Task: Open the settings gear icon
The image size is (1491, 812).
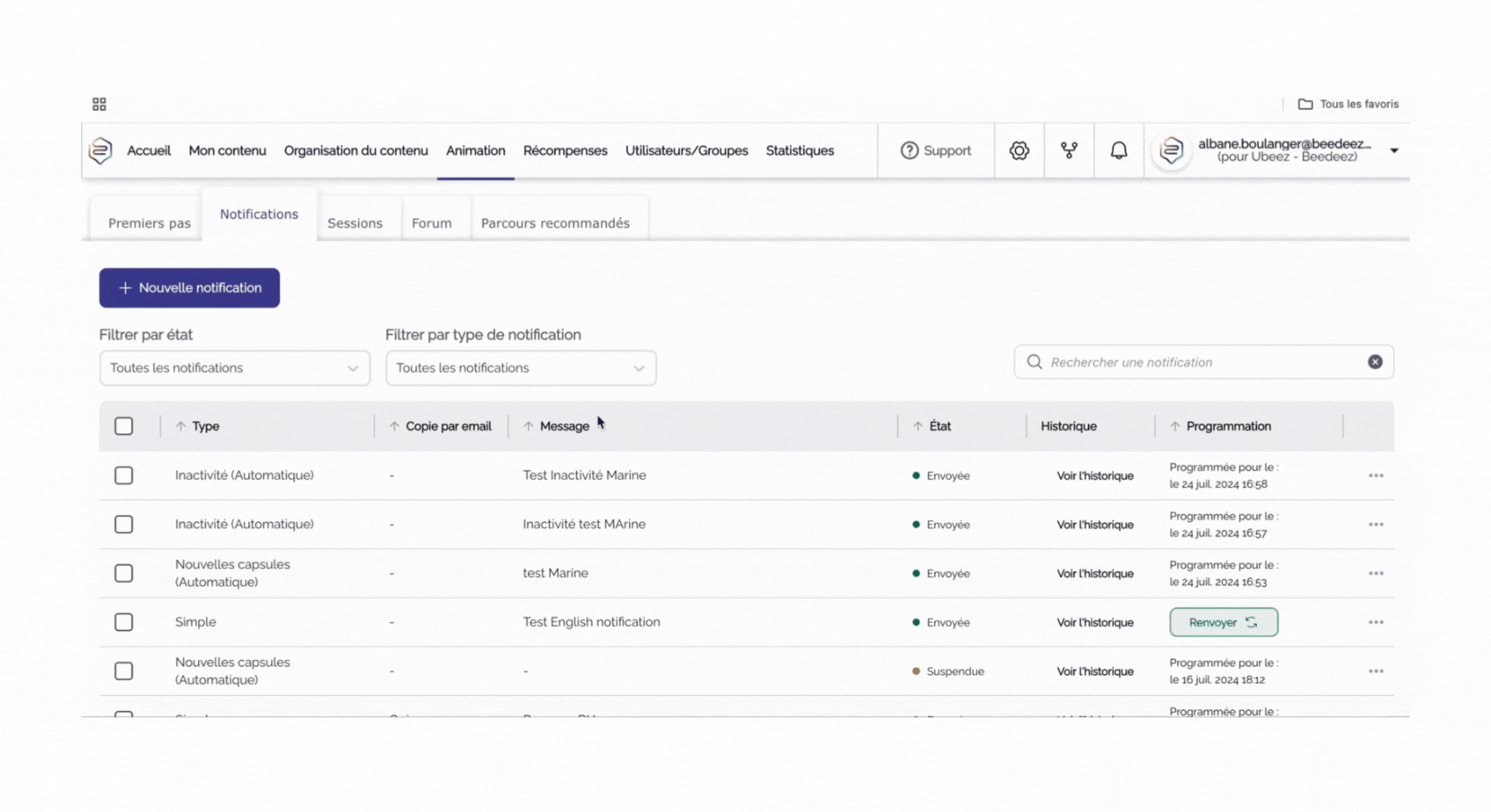Action: tap(1019, 150)
